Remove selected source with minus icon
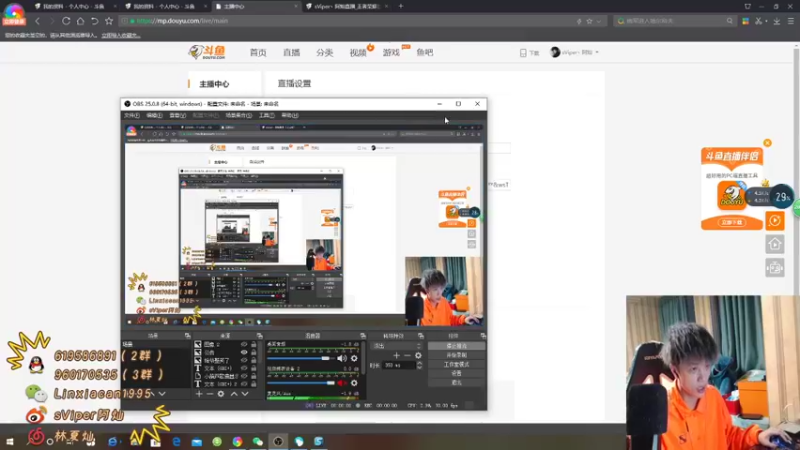This screenshot has height=450, width=800. pyautogui.click(x=210, y=394)
